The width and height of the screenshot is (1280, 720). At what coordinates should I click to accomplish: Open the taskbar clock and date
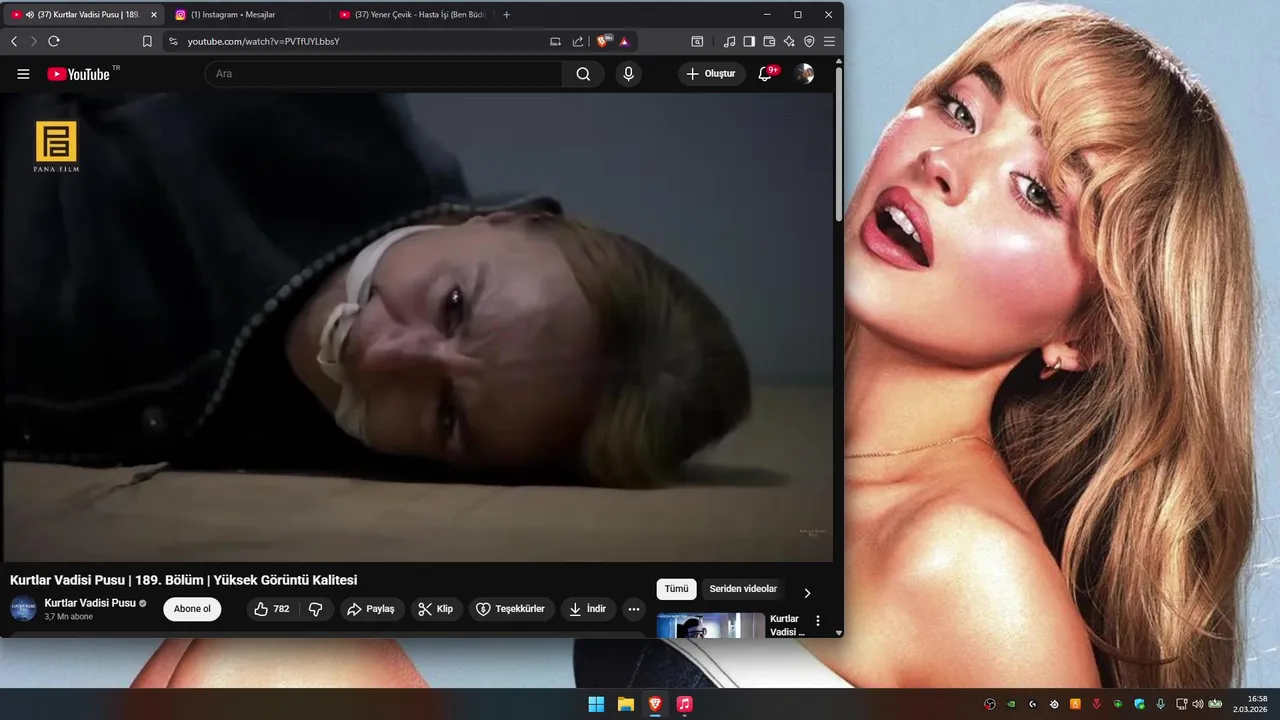tap(1250, 704)
